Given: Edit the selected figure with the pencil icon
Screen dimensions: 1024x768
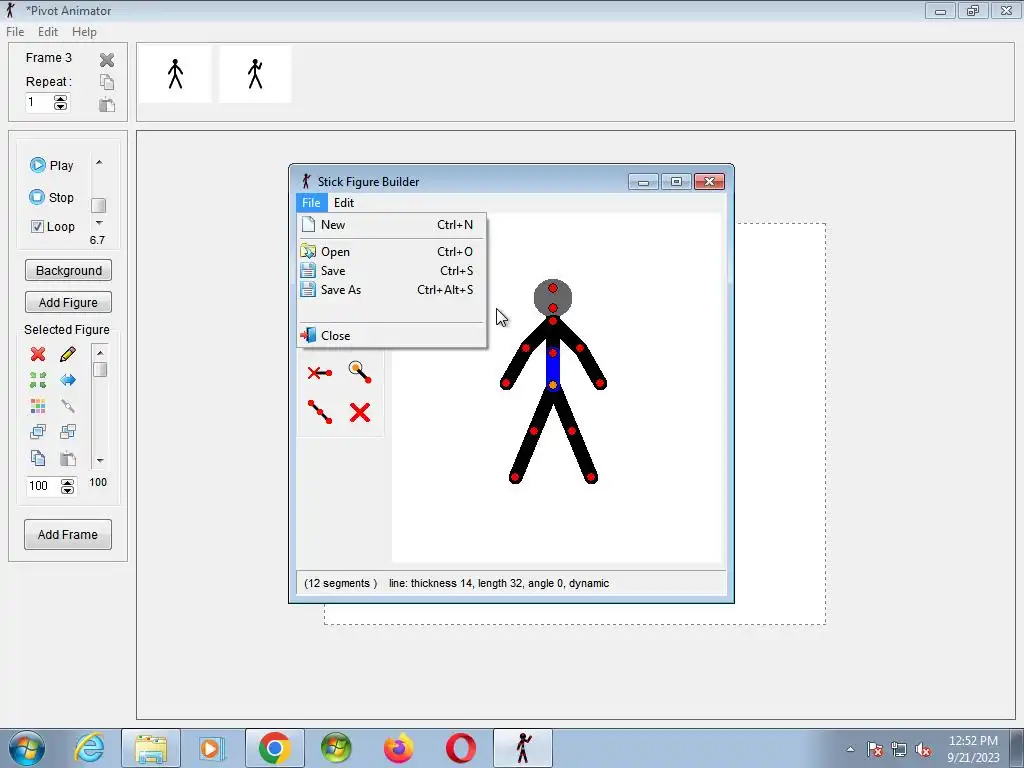Looking at the screenshot, I should click(x=68, y=354).
